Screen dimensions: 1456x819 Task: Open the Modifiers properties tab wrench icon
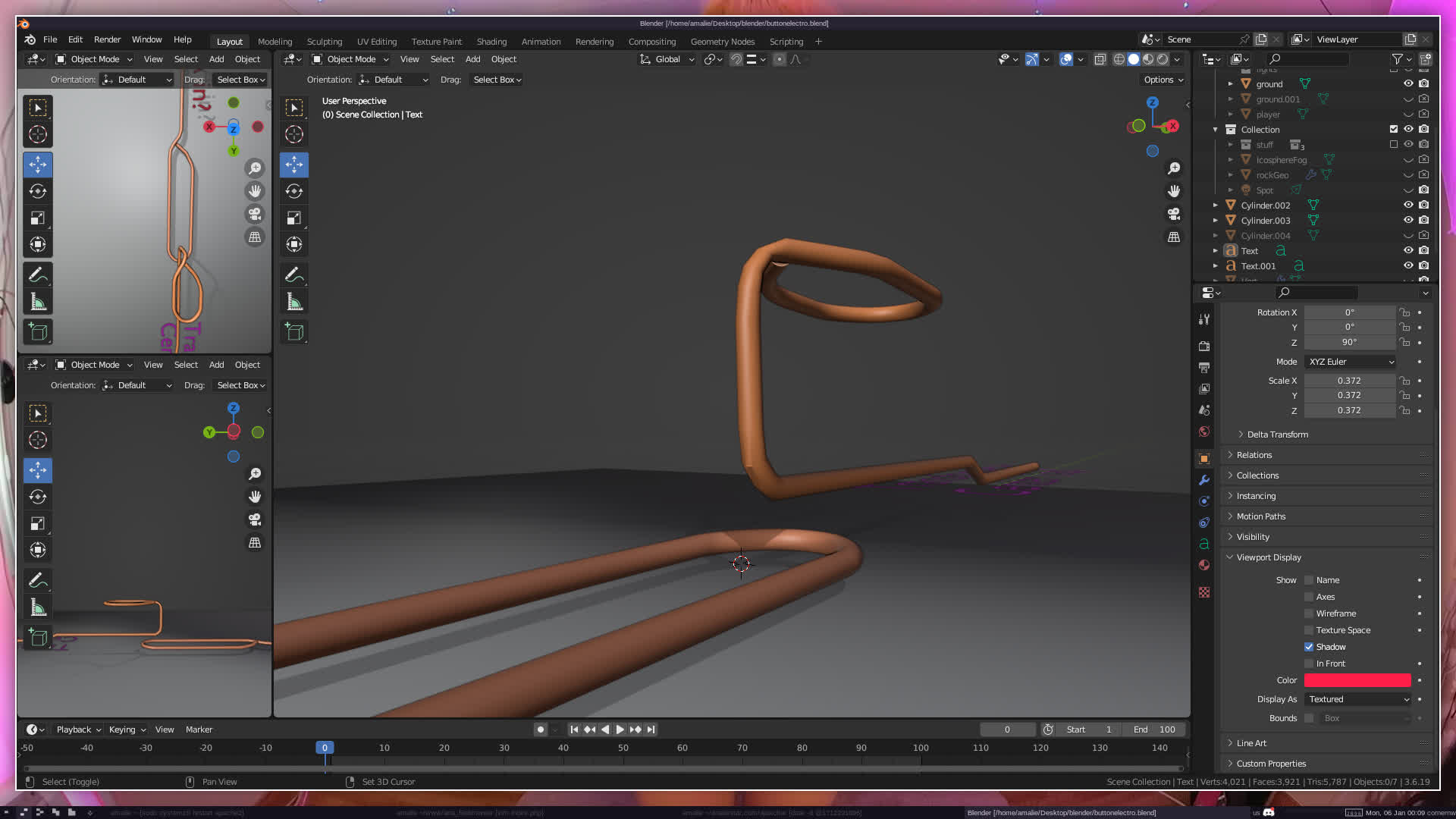[1204, 480]
